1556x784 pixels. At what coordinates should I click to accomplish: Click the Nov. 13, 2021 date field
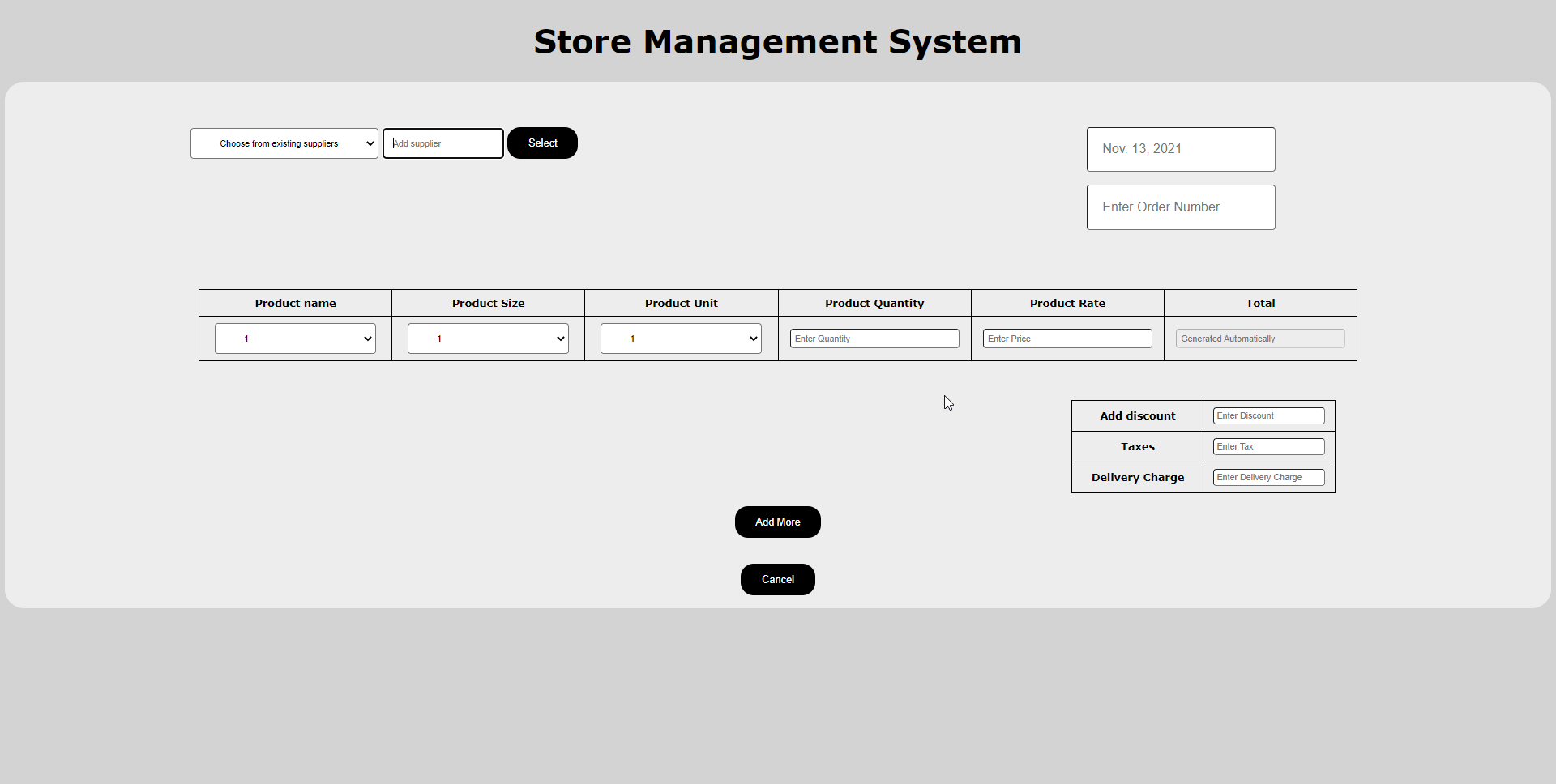click(x=1181, y=149)
